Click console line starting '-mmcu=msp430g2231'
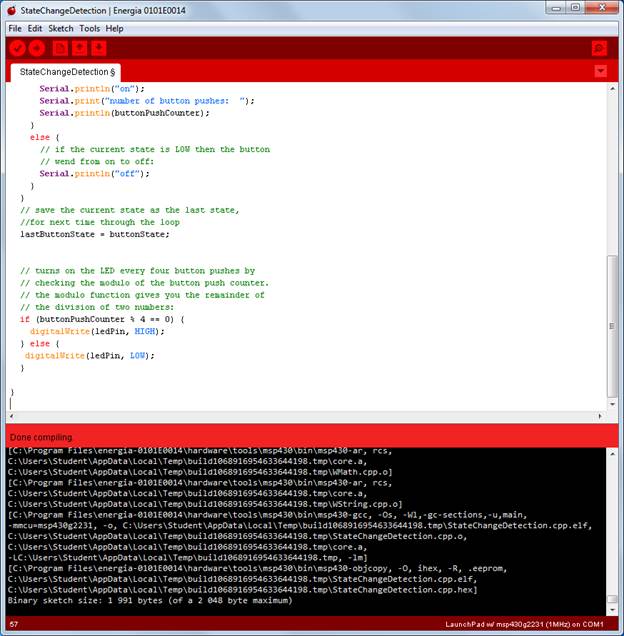624x636 pixels. 299,526
